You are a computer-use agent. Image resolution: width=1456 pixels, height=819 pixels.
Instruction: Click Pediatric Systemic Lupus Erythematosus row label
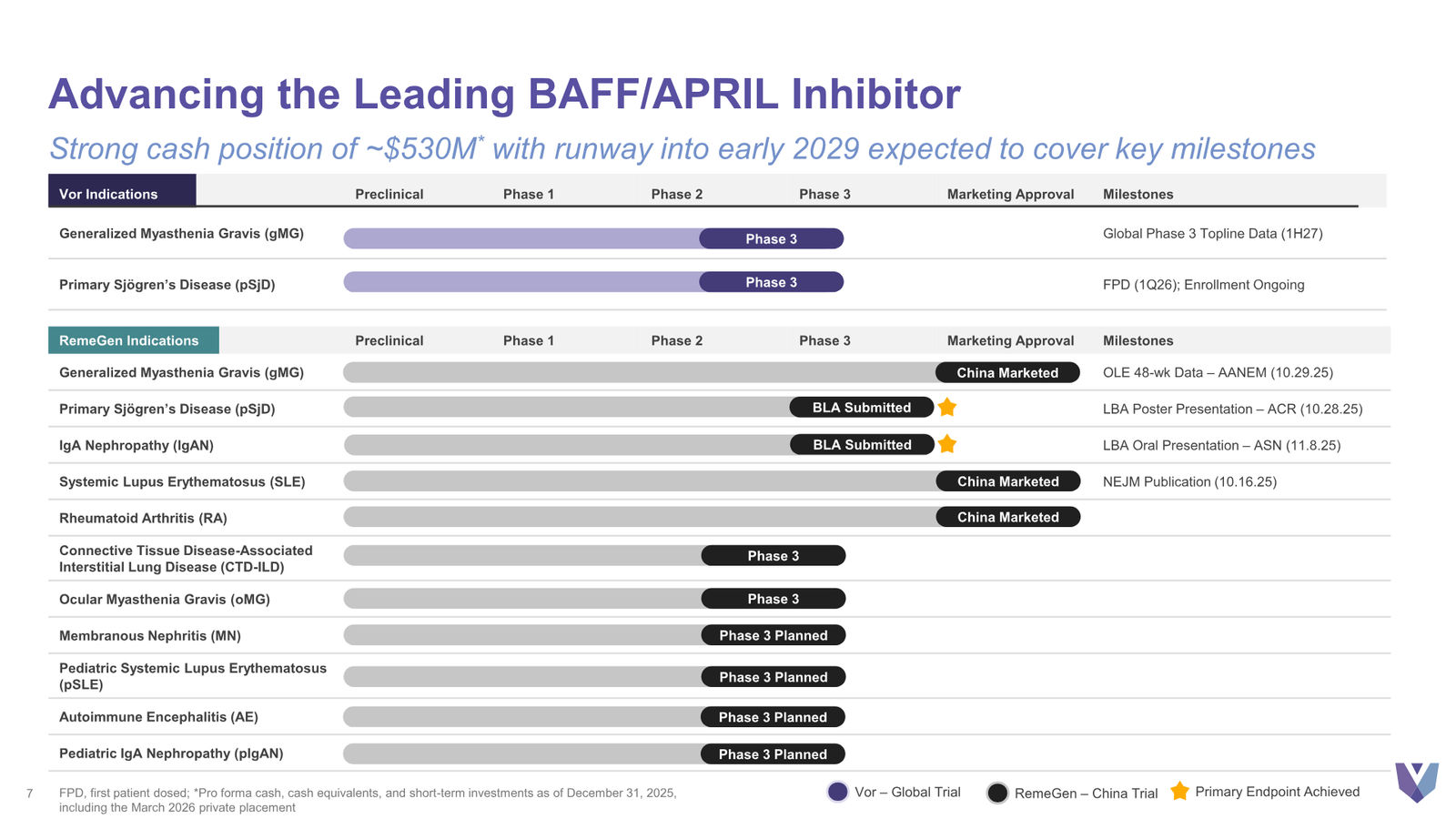coord(193,676)
